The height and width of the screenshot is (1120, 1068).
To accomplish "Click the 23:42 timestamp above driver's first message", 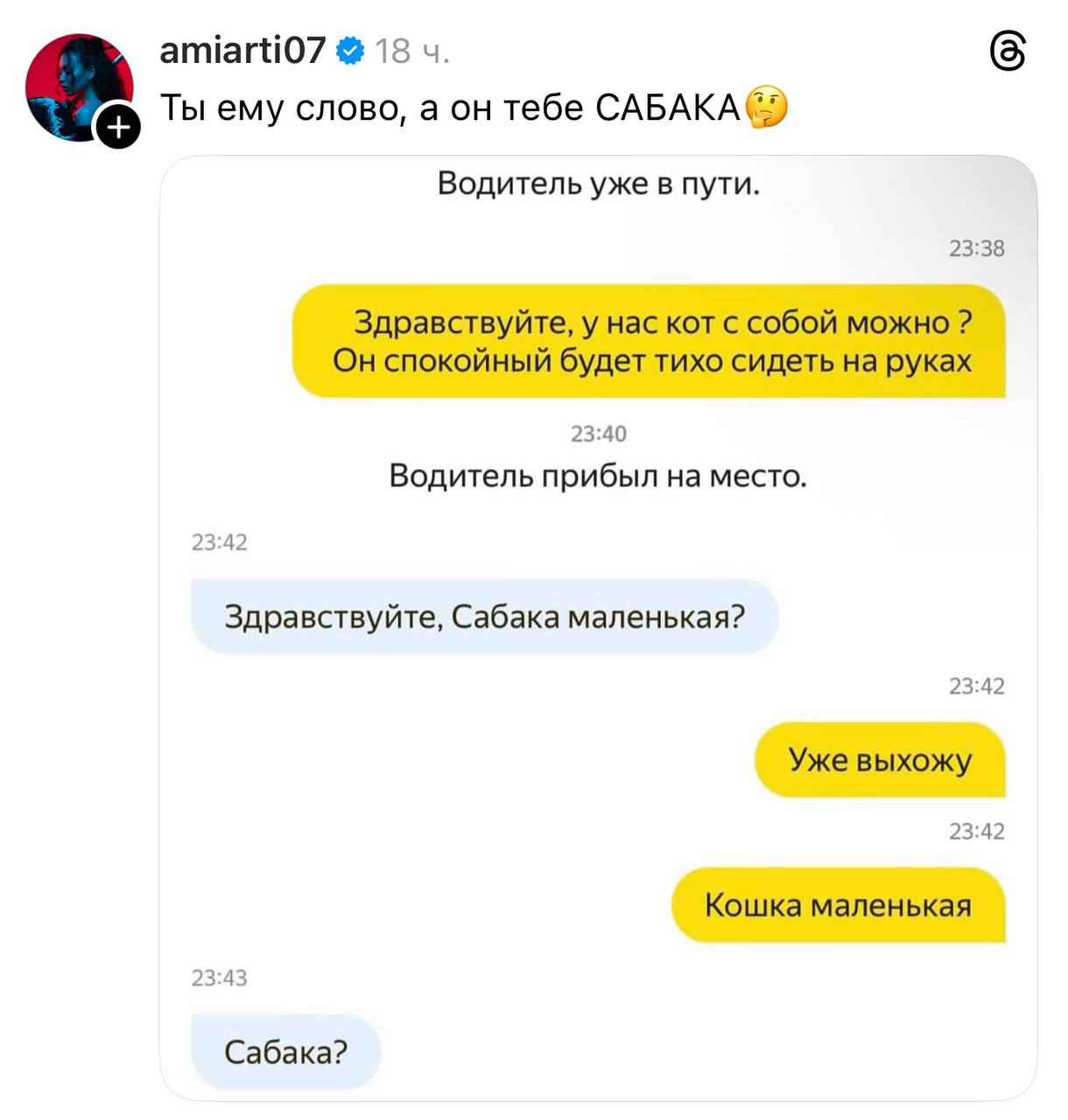I will 220,543.
